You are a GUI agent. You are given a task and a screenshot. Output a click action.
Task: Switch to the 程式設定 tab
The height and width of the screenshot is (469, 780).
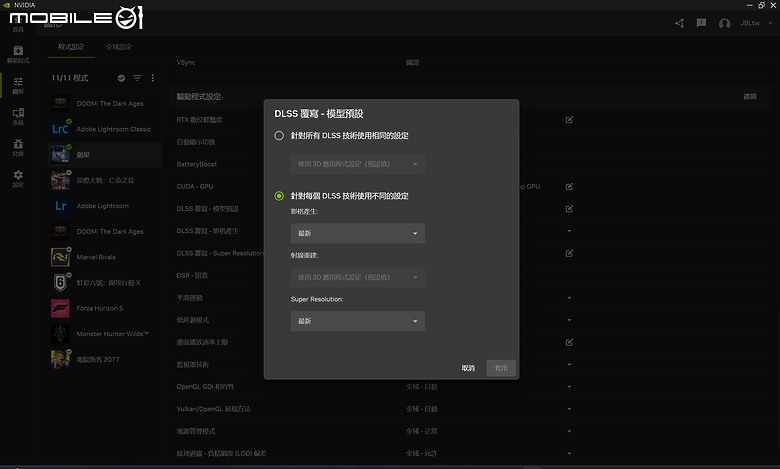tap(71, 47)
